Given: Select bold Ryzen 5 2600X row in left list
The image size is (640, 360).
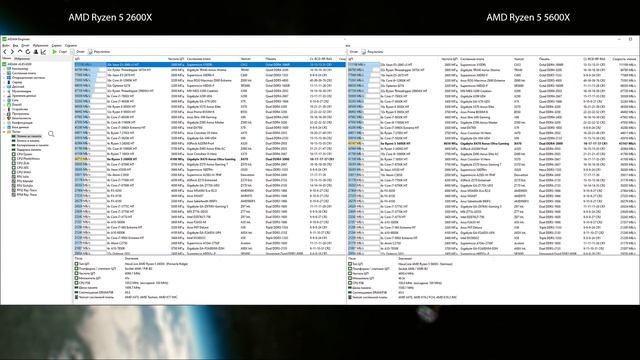Looking at the screenshot, I should click(209, 159).
